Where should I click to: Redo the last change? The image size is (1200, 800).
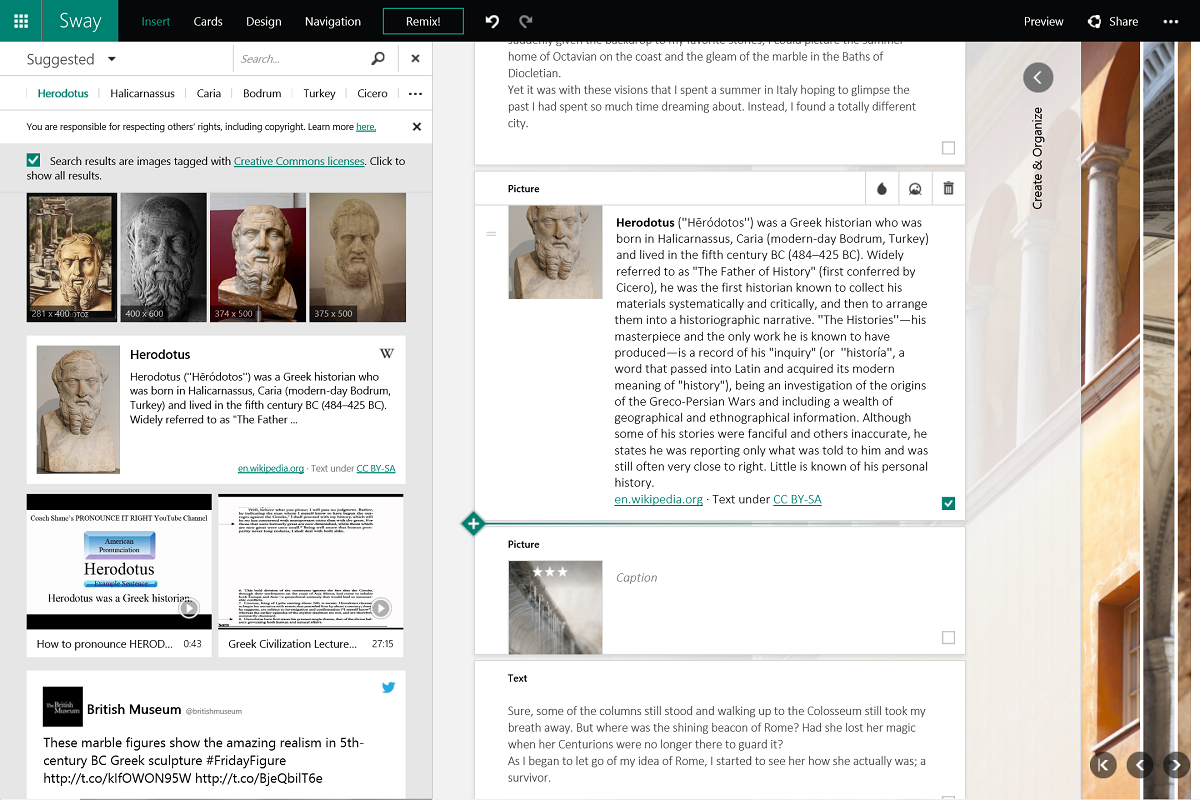524,20
